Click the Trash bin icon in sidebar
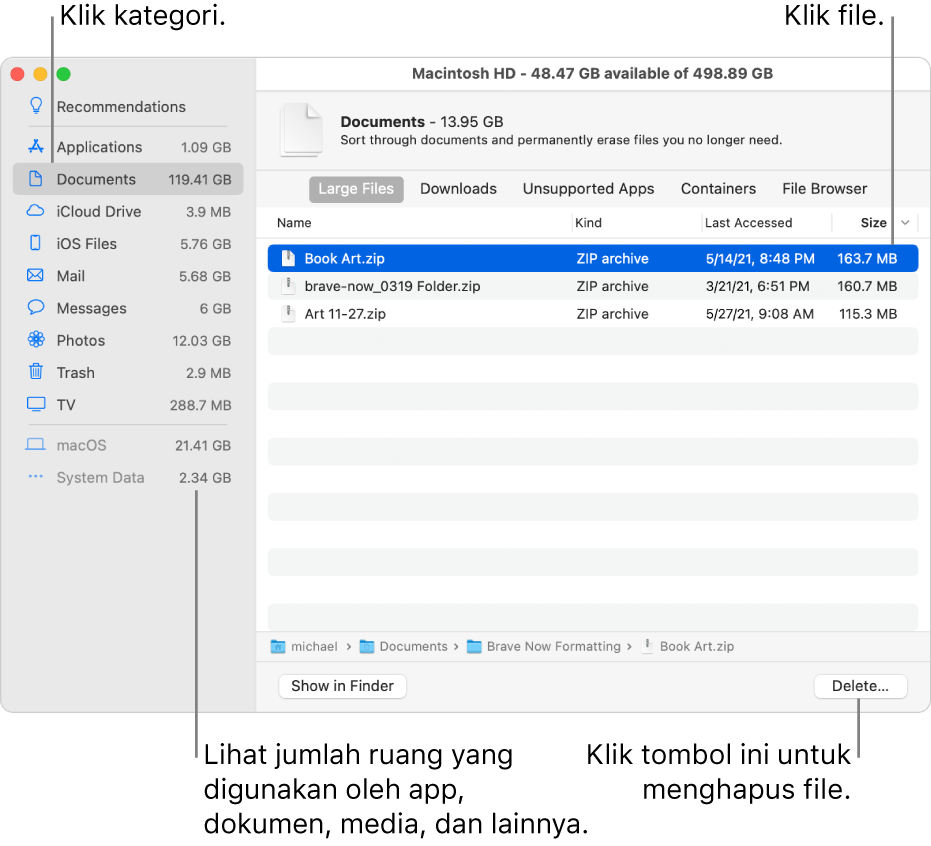931x846 pixels. 36,372
